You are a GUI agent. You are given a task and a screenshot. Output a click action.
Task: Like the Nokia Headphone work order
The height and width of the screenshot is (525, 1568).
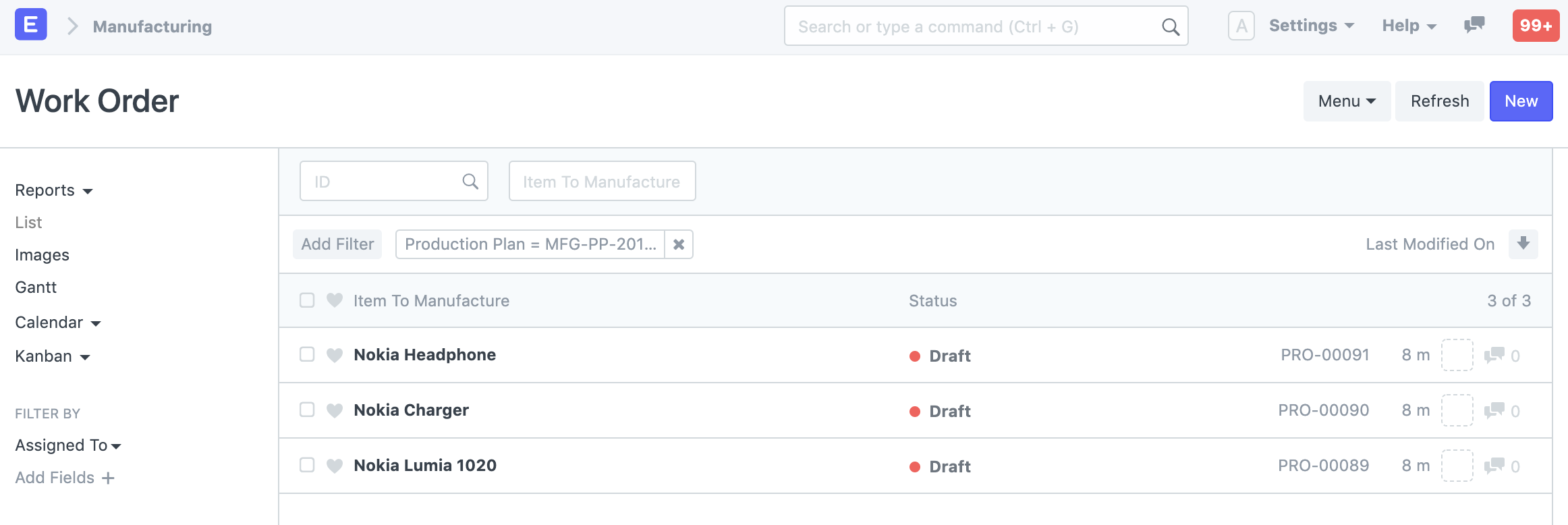point(335,355)
